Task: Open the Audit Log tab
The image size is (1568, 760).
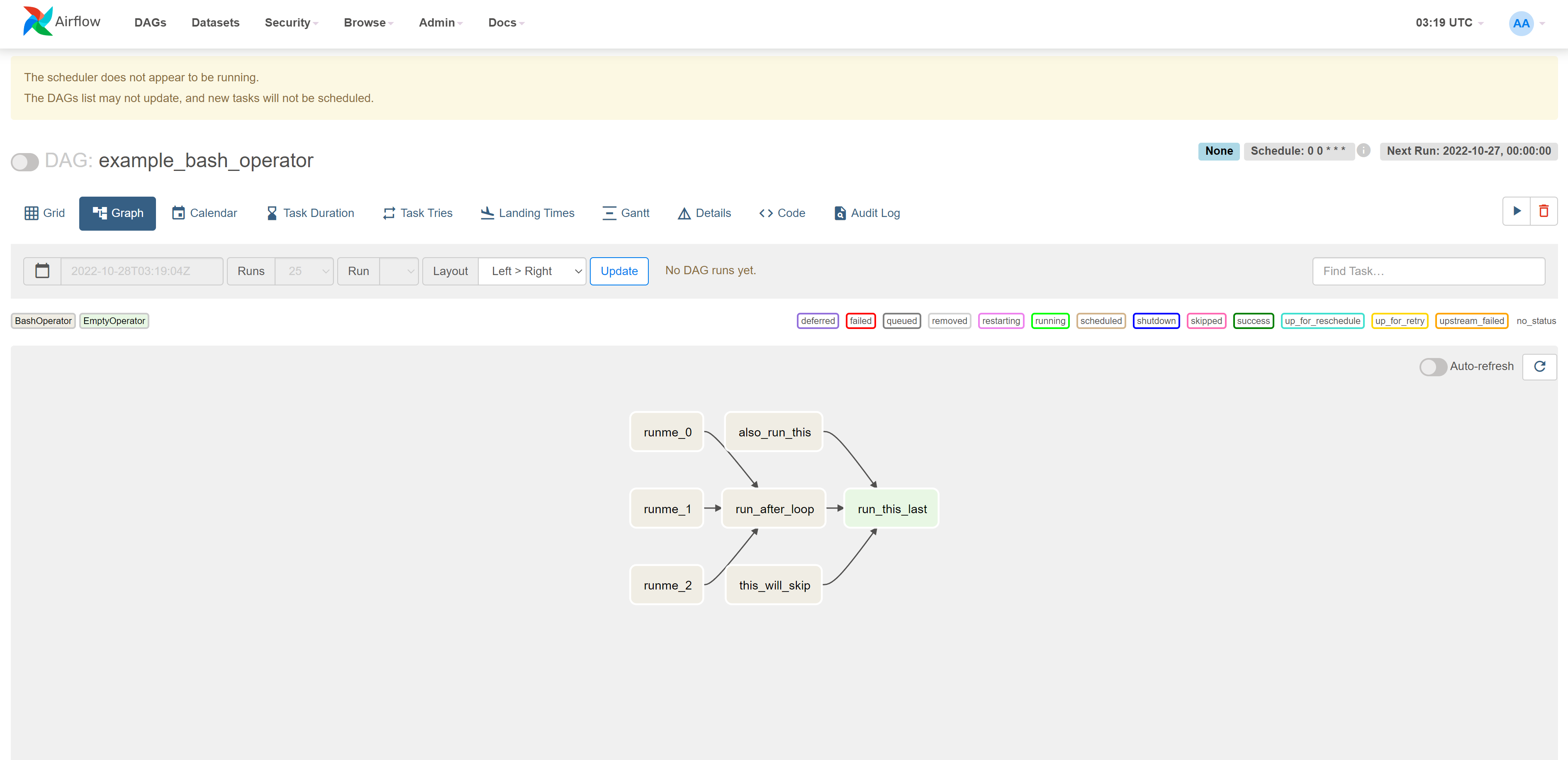Action: pyautogui.click(x=867, y=213)
